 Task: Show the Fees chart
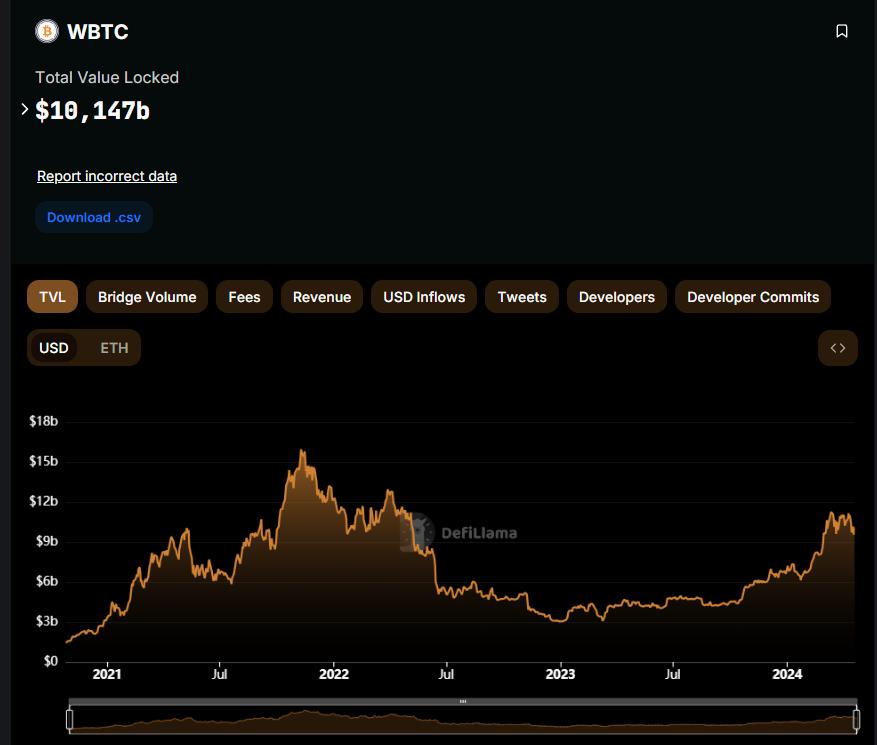click(244, 296)
